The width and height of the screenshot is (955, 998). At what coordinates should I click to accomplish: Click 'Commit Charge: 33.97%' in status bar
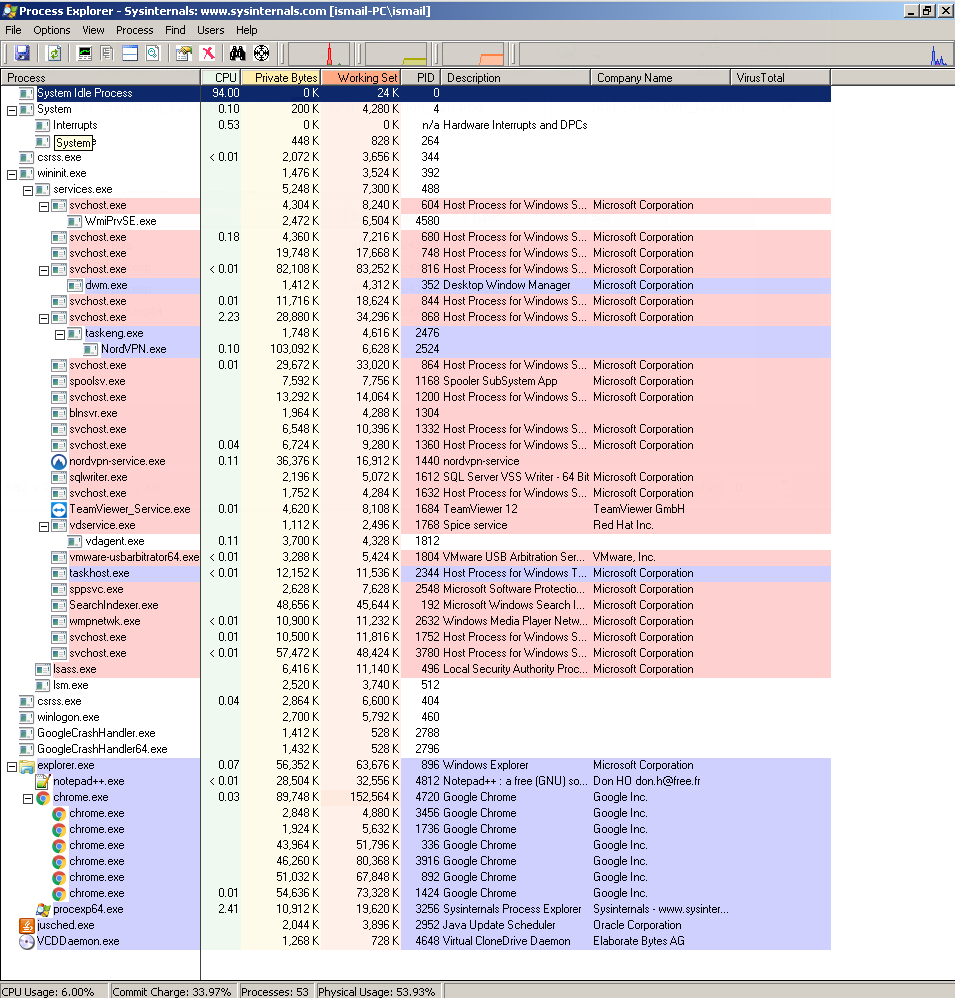(172, 992)
